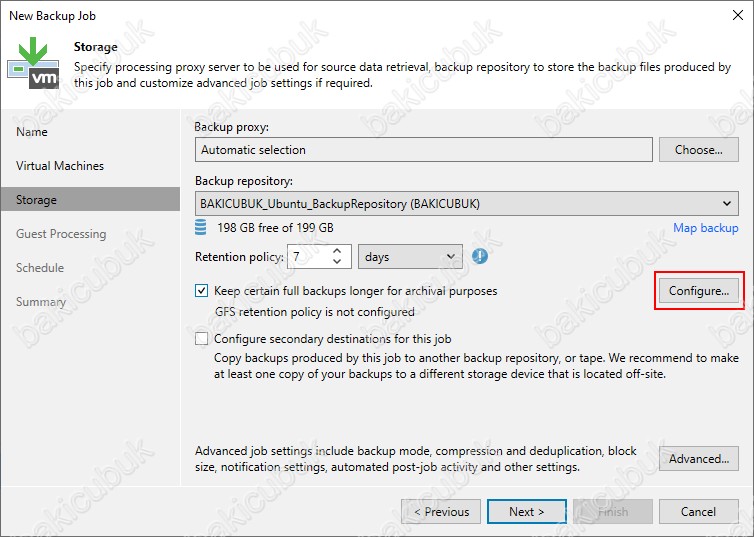Select the Storage wizard step

point(90,200)
